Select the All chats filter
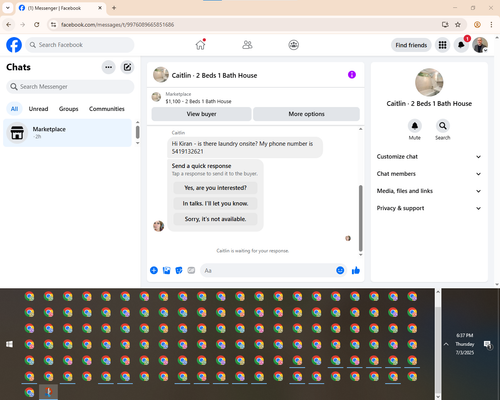 click(x=14, y=109)
